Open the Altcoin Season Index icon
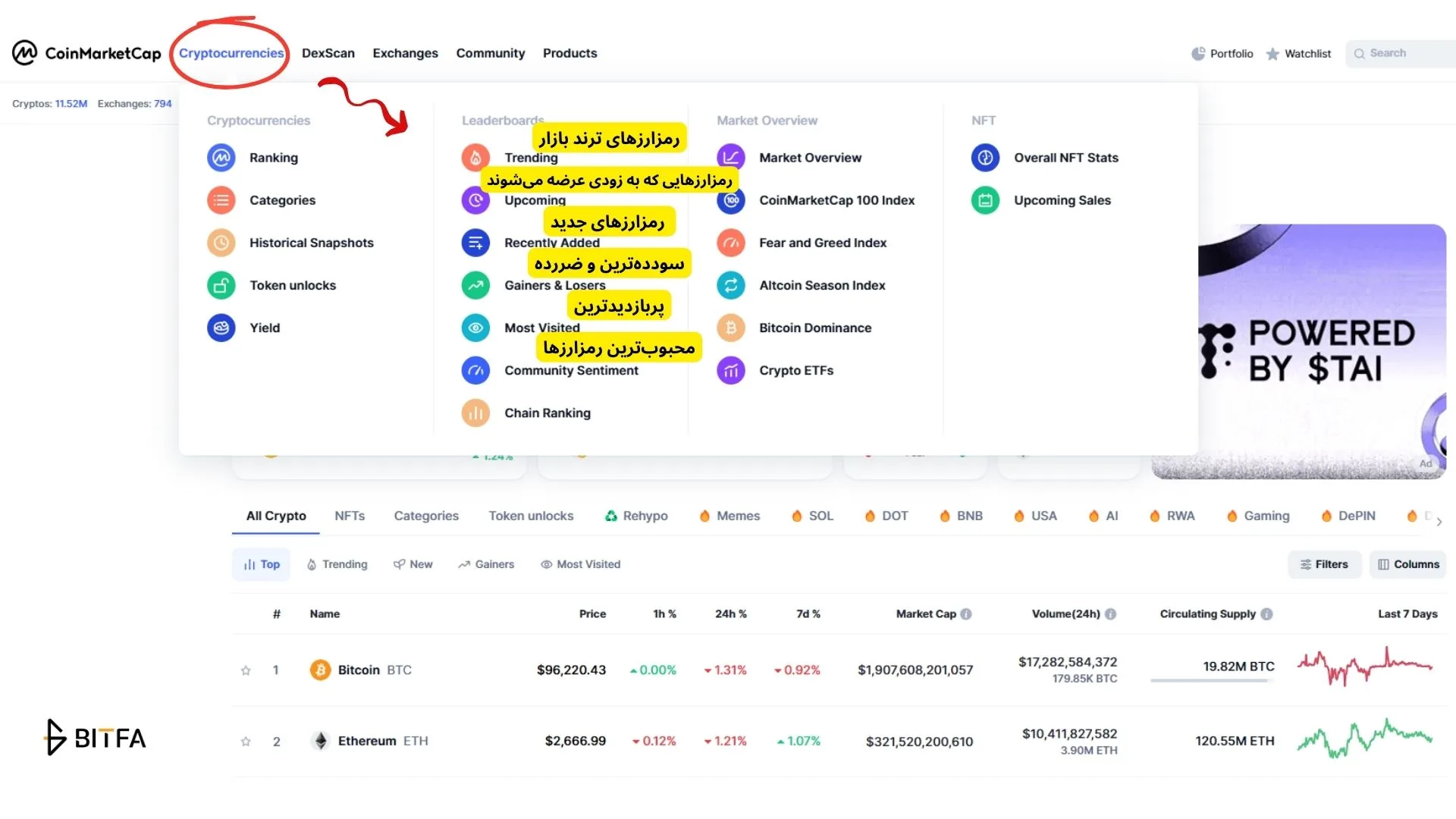 click(x=731, y=285)
